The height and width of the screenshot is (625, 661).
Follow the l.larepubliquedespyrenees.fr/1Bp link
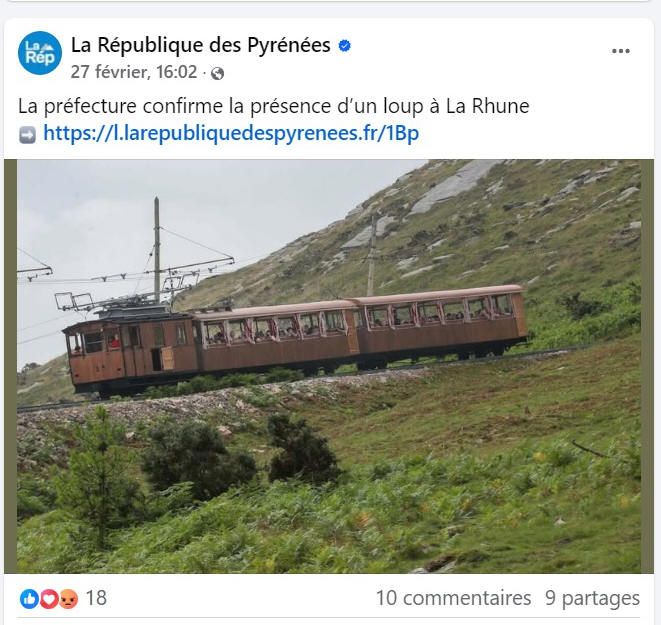pyautogui.click(x=231, y=134)
